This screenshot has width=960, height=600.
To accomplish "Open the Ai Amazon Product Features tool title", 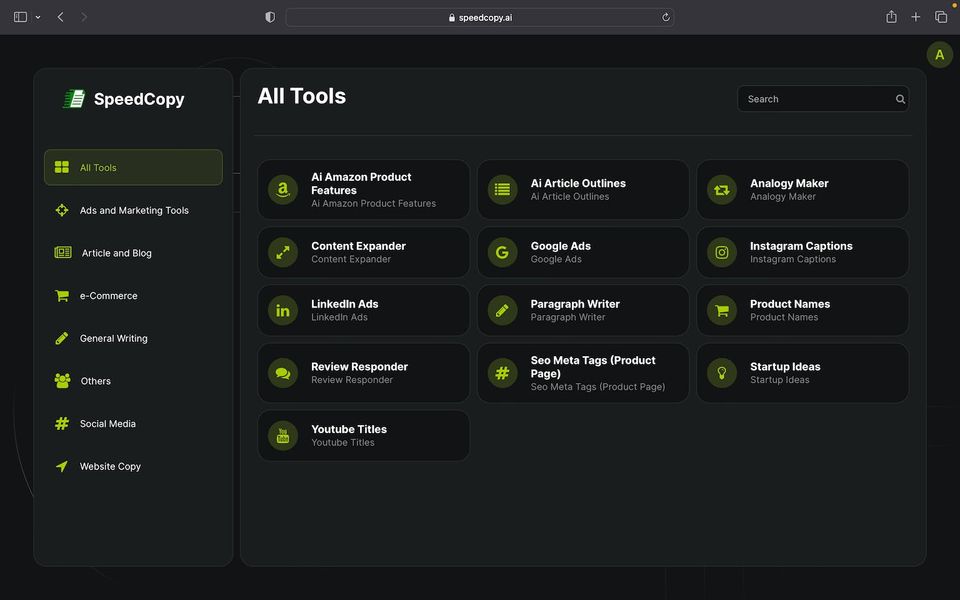I will (x=361, y=184).
